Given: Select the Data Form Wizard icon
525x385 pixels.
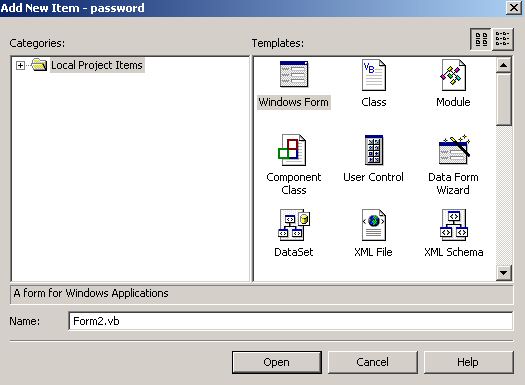Looking at the screenshot, I should (454, 149).
